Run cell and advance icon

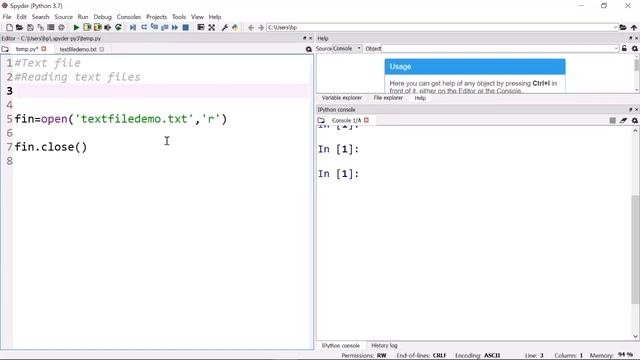tap(98, 27)
